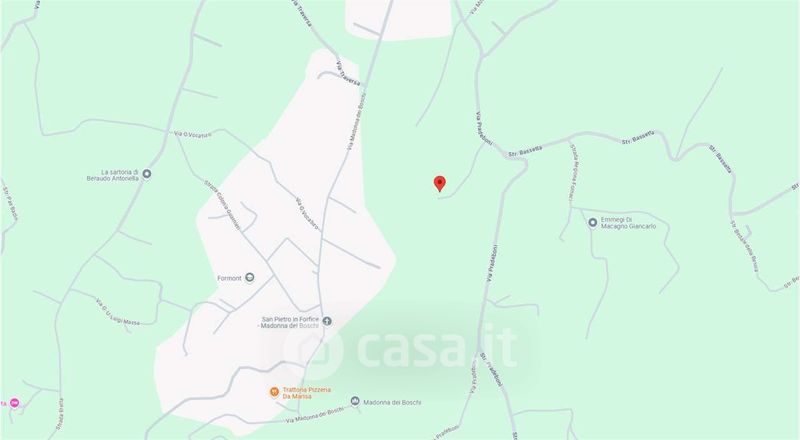Image resolution: width=800 pixels, height=440 pixels.
Task: Select the Trattoria Pizzeria Da Marisa restaurant icon
Action: pyautogui.click(x=274, y=392)
